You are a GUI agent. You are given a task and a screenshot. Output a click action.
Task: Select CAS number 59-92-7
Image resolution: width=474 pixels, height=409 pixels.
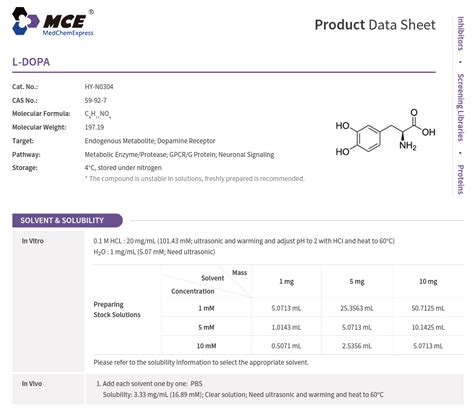pyautogui.click(x=96, y=100)
